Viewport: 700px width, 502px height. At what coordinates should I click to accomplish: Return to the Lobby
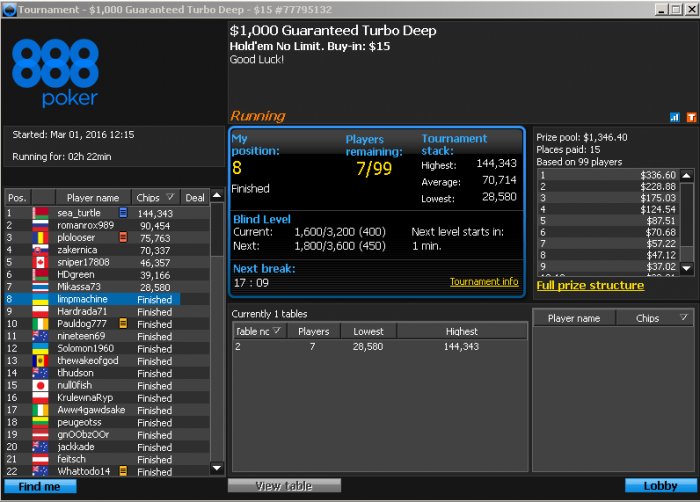click(x=660, y=485)
